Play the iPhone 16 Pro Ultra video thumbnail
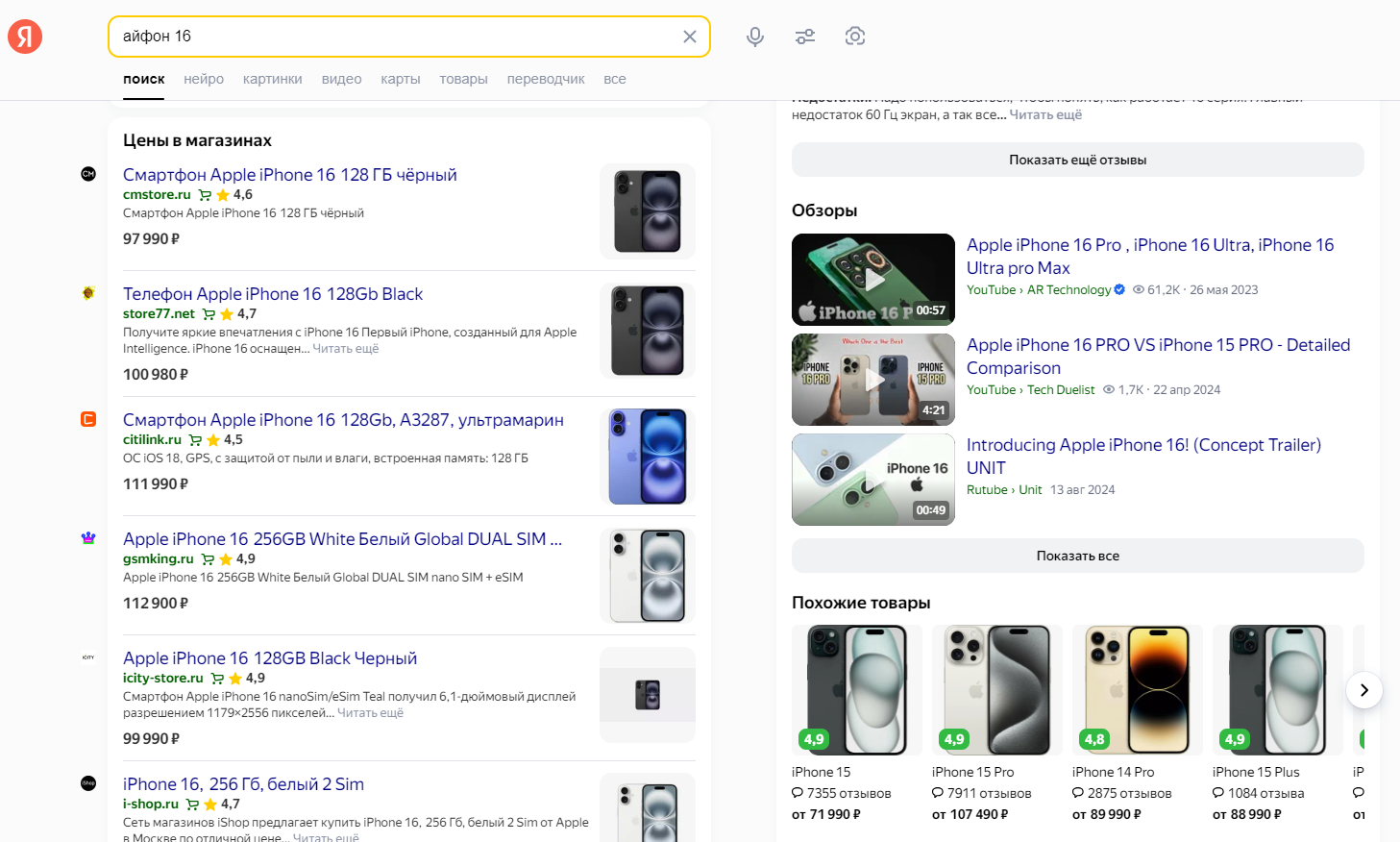The image size is (1400, 842). 873,280
